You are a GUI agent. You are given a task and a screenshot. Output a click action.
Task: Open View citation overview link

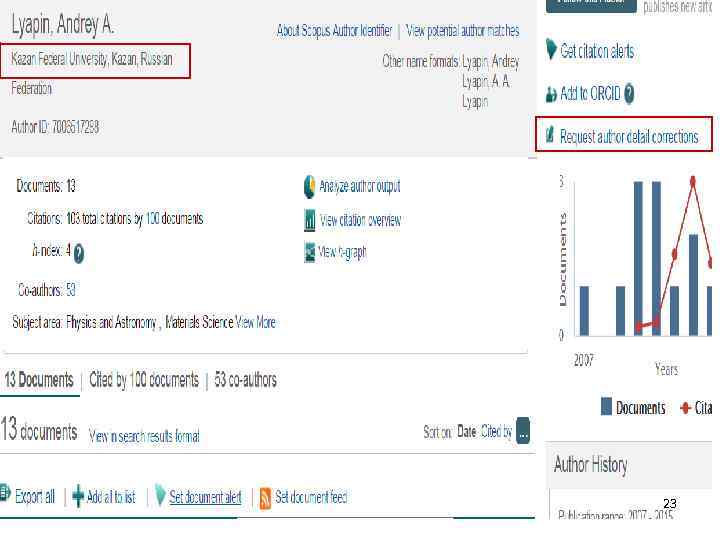tap(360, 220)
